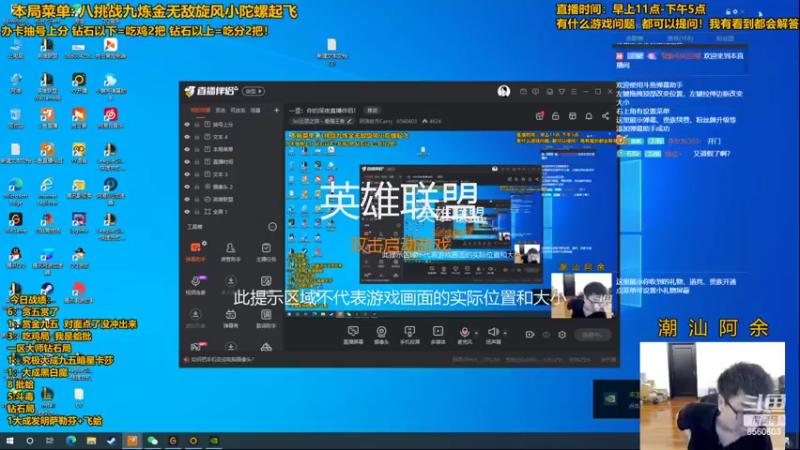
Task: Toggle the lock on 抽号上分 source
Action: point(196,124)
